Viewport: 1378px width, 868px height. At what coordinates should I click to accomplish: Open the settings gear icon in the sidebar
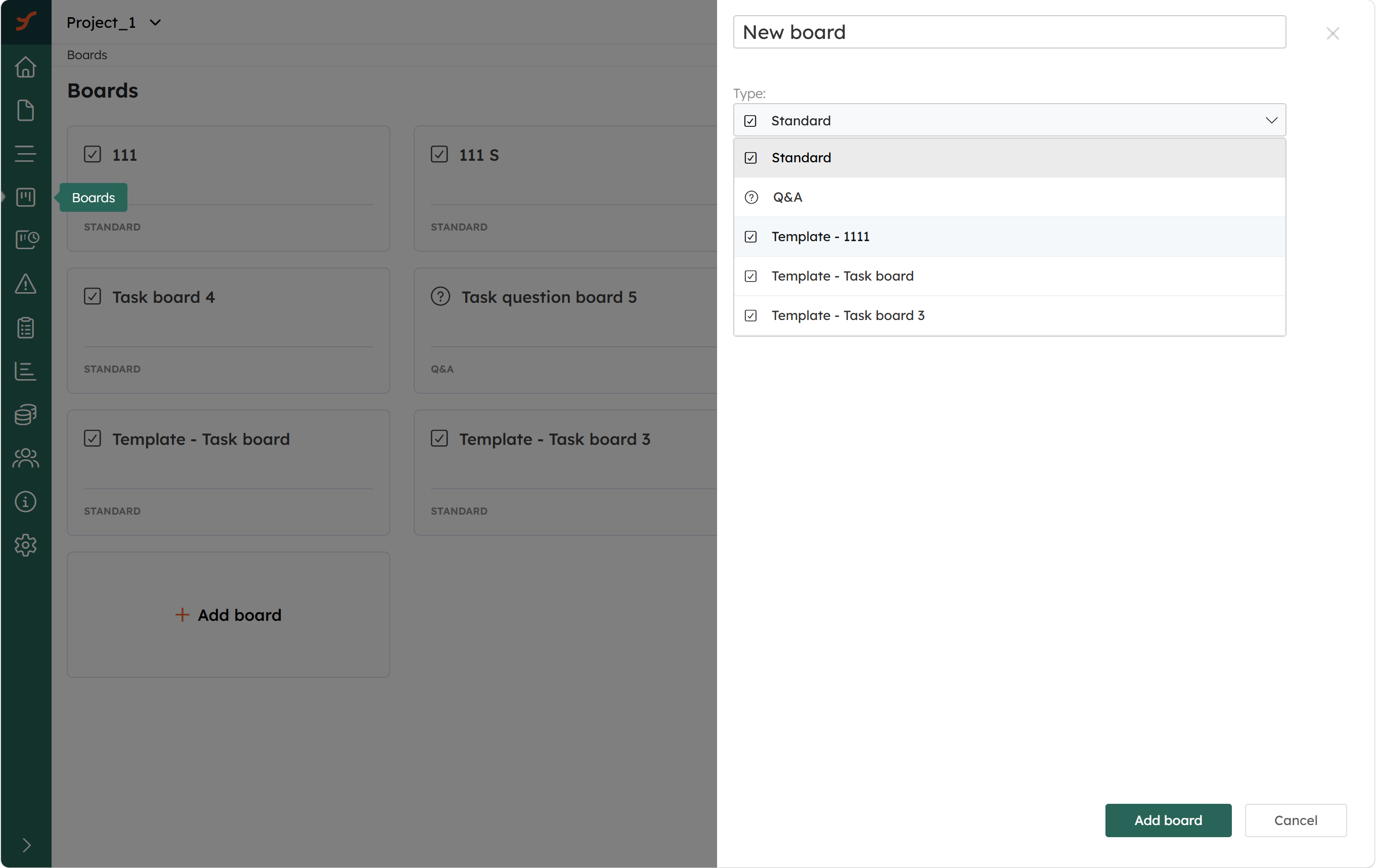pyautogui.click(x=26, y=545)
